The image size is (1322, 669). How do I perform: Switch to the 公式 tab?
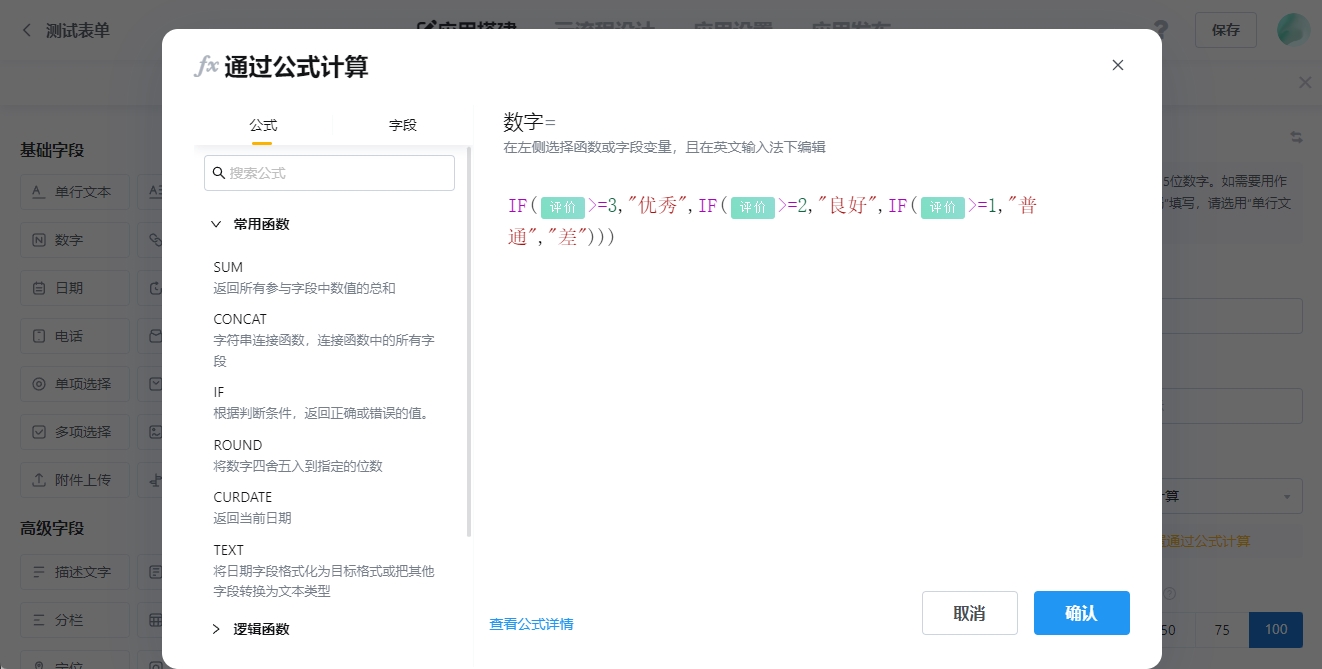pyautogui.click(x=263, y=125)
